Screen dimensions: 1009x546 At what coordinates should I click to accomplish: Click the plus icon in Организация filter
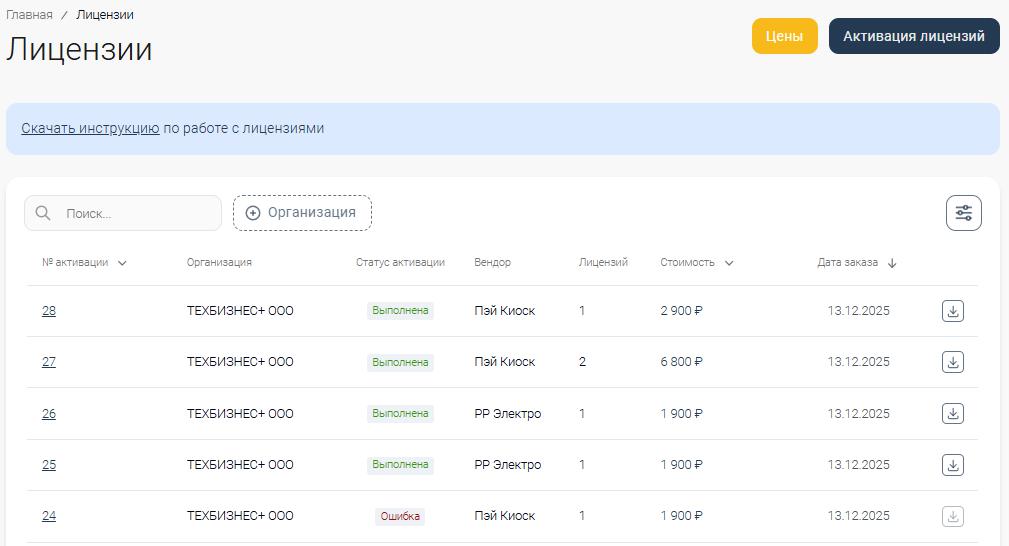pos(253,213)
